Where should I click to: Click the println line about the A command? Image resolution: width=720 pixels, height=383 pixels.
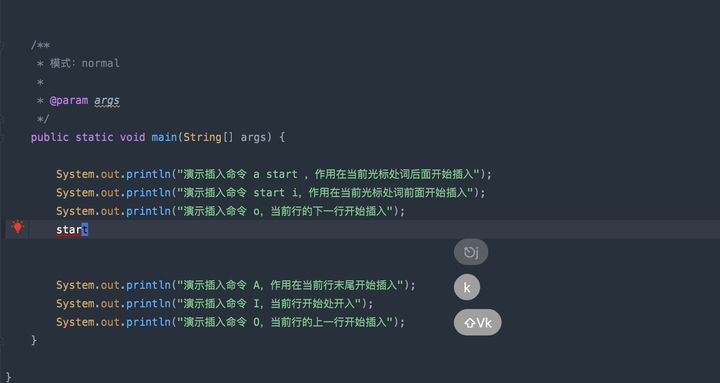(x=236, y=285)
